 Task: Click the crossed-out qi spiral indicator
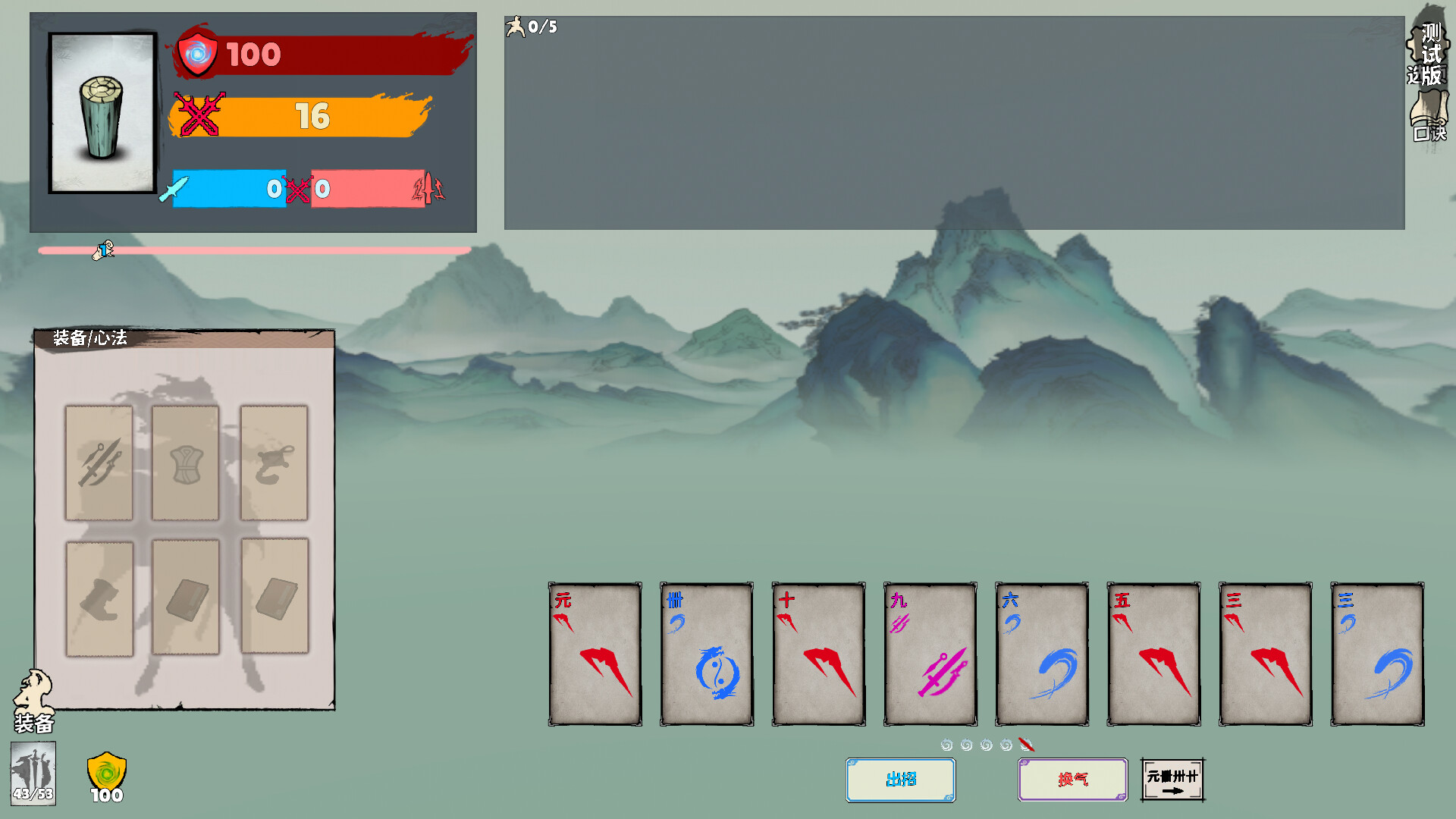click(x=1026, y=745)
